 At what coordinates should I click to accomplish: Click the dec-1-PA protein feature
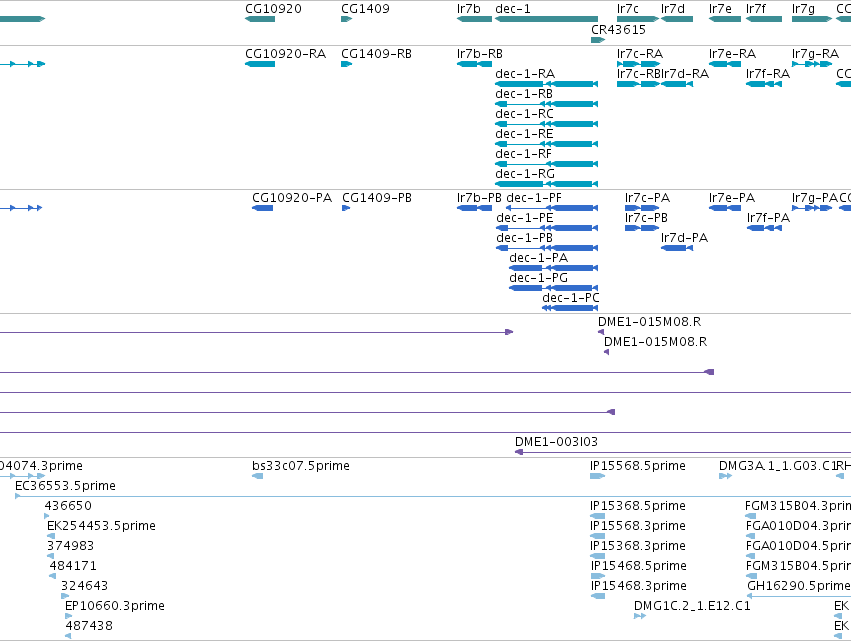click(554, 268)
